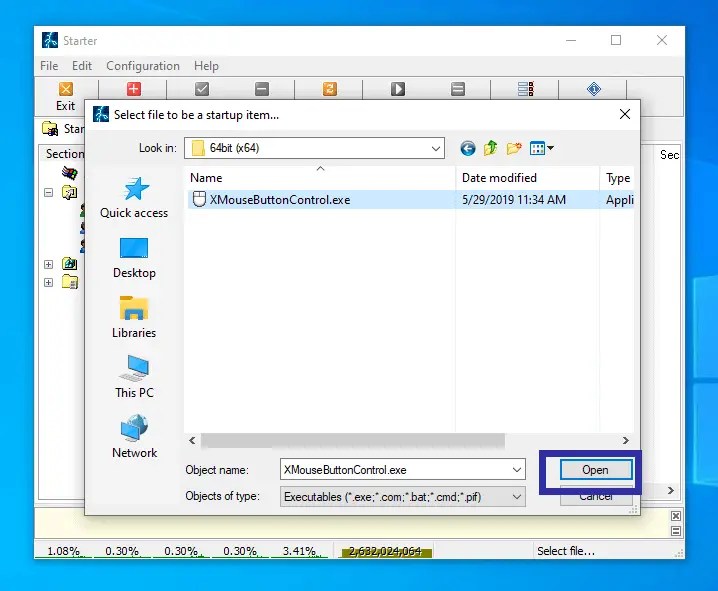The image size is (718, 591).
Task: Select the XMouseButtonControl.exe file
Action: click(x=280, y=200)
